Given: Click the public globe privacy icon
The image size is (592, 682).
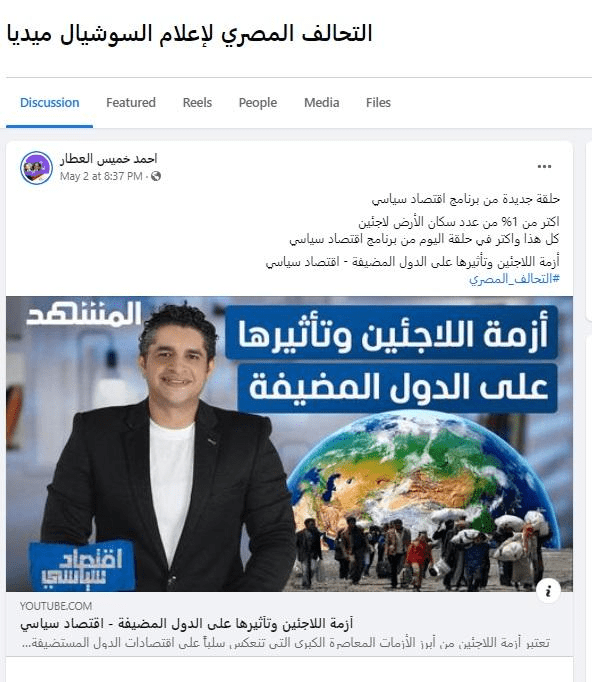Looking at the screenshot, I should 156,176.
